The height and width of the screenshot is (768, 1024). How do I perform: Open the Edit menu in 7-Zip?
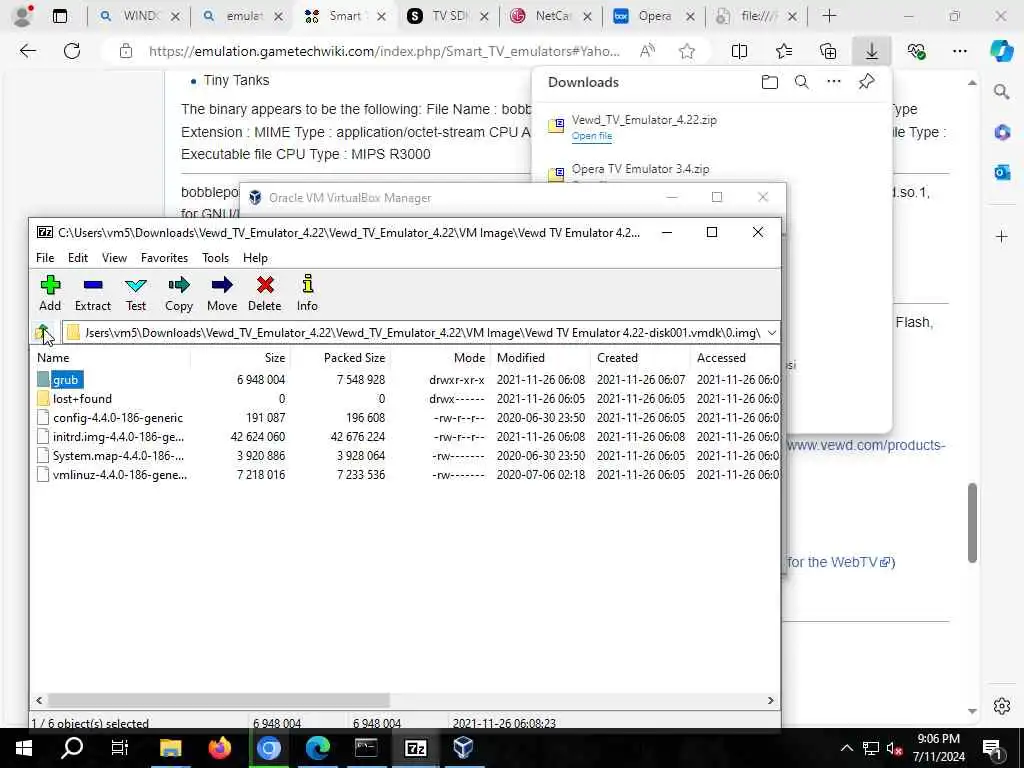[78, 258]
